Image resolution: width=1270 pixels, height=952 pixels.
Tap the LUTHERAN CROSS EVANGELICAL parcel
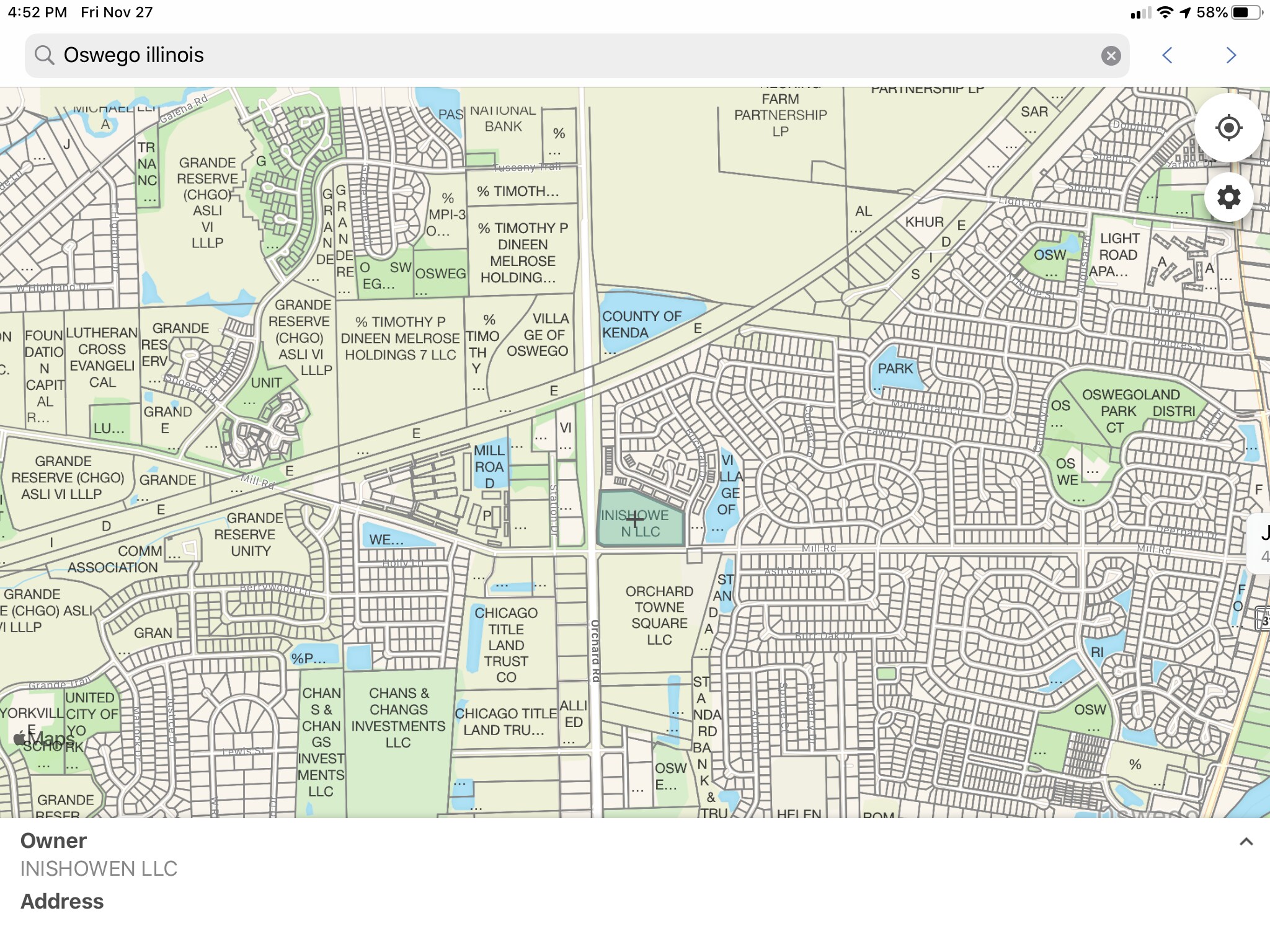point(102,358)
